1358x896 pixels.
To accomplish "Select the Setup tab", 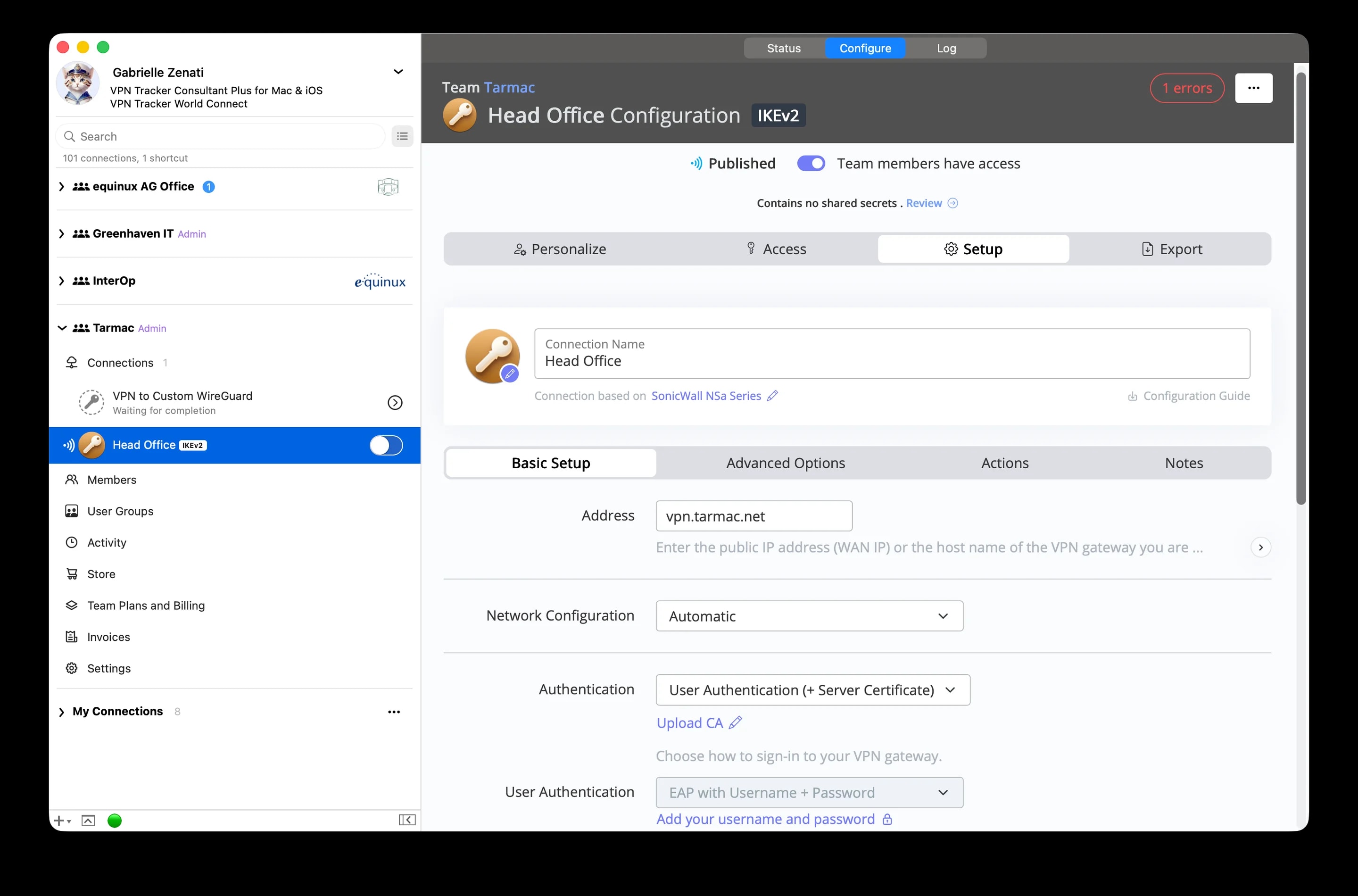I will (x=974, y=249).
